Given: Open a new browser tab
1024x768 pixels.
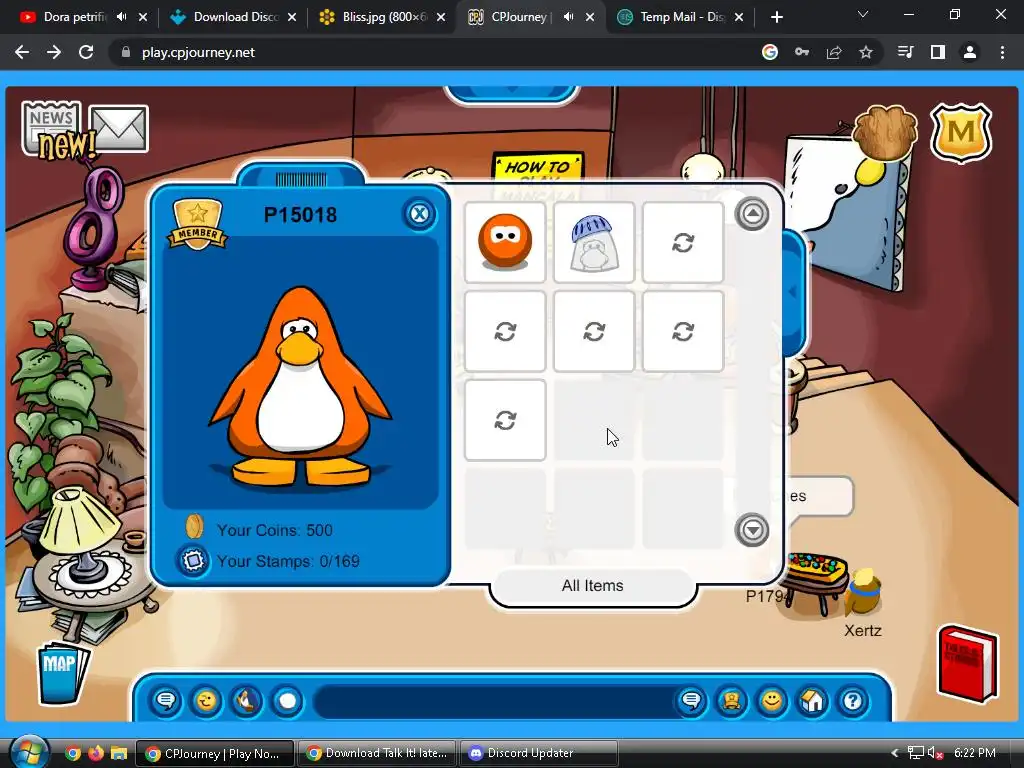Looking at the screenshot, I should pyautogui.click(x=776, y=17).
